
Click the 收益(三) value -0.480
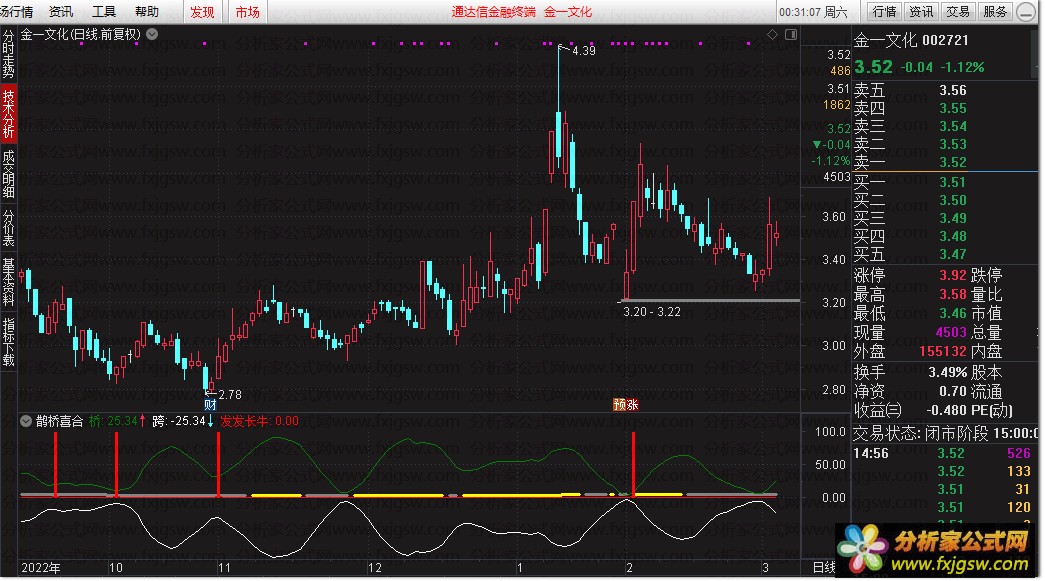(946, 410)
